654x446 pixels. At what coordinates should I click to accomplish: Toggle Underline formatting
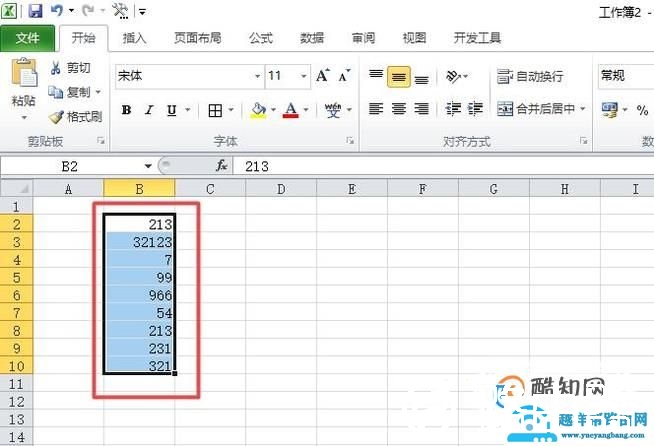pos(171,110)
